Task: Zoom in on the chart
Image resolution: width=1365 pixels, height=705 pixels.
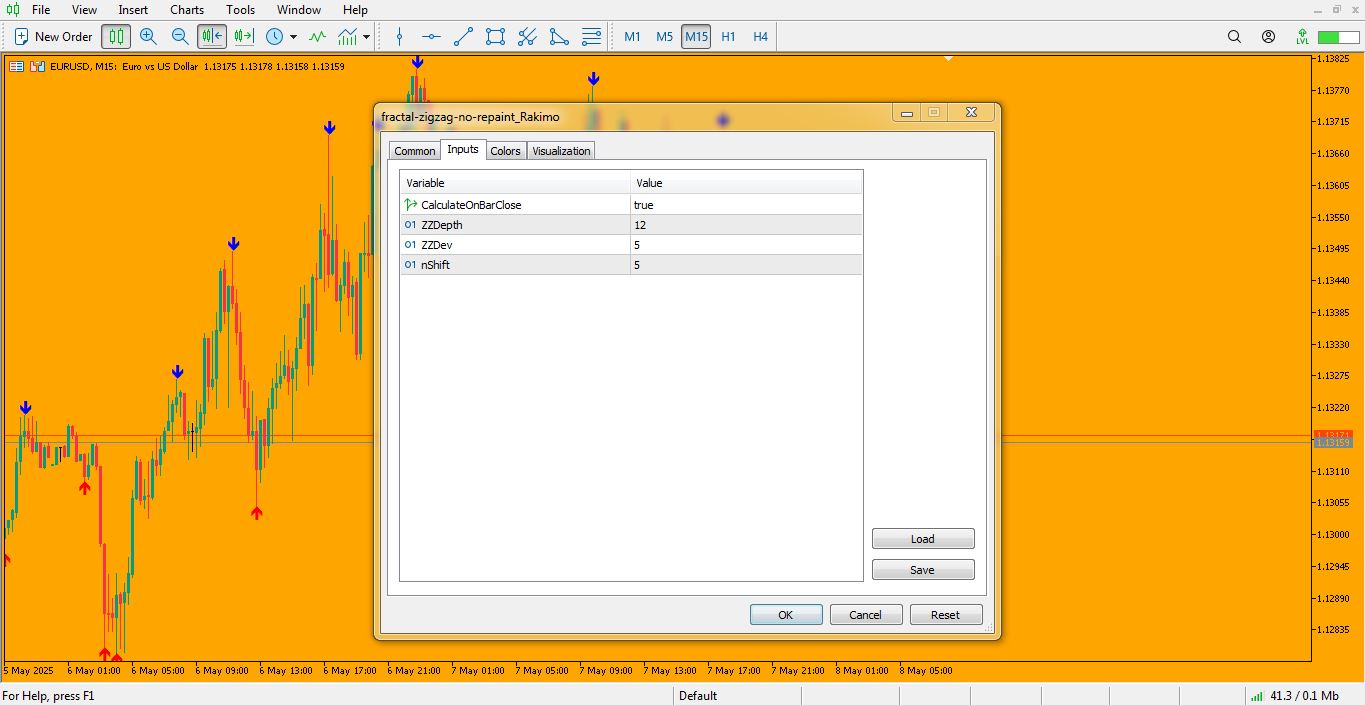Action: point(148,37)
